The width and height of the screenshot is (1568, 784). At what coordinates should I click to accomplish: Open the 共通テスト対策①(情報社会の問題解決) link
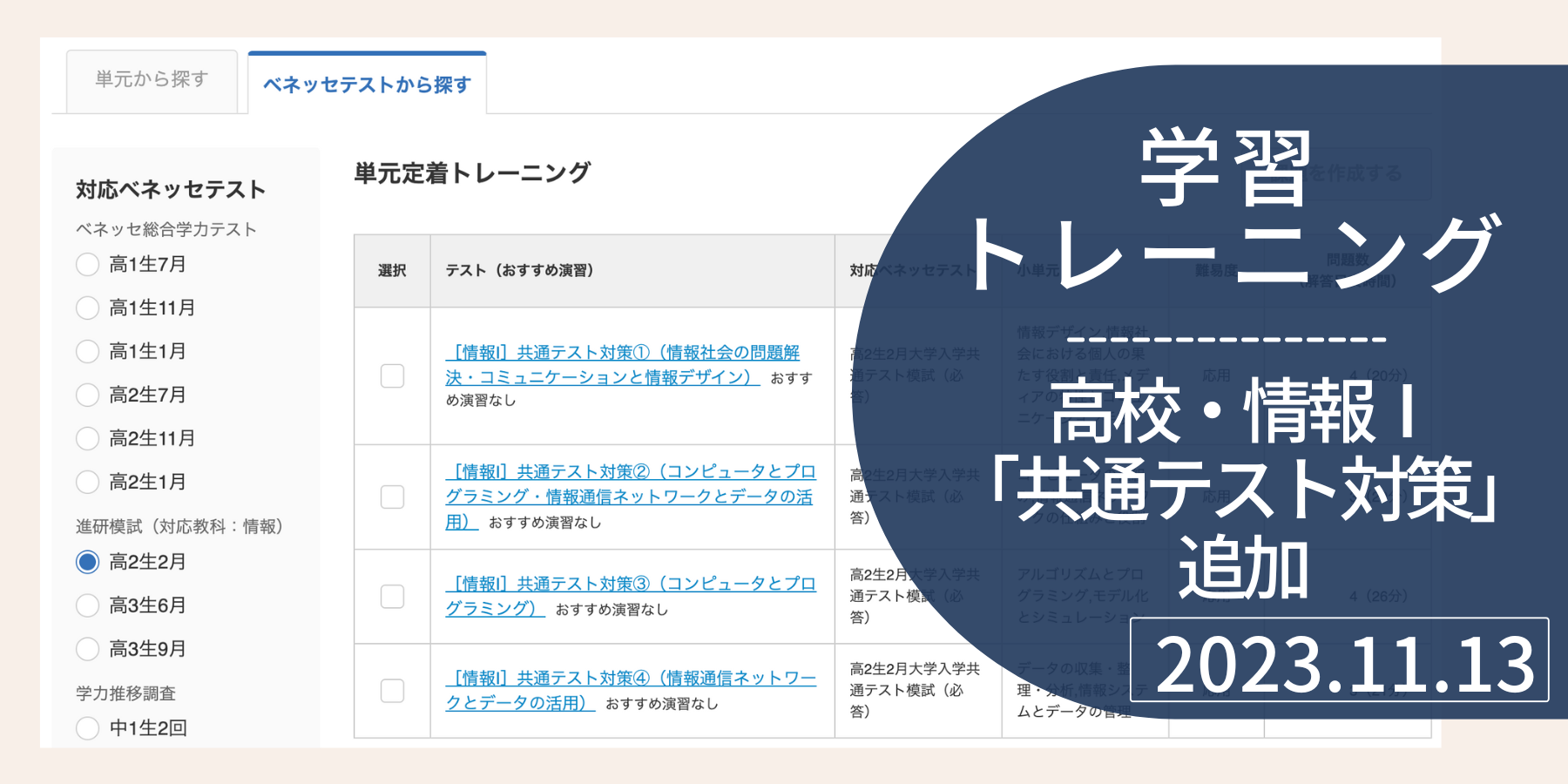[622, 365]
